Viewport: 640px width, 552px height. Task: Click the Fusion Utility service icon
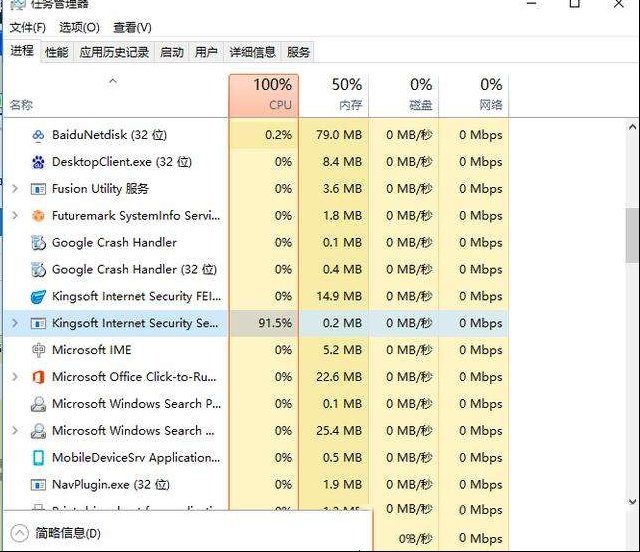[x=38, y=189]
